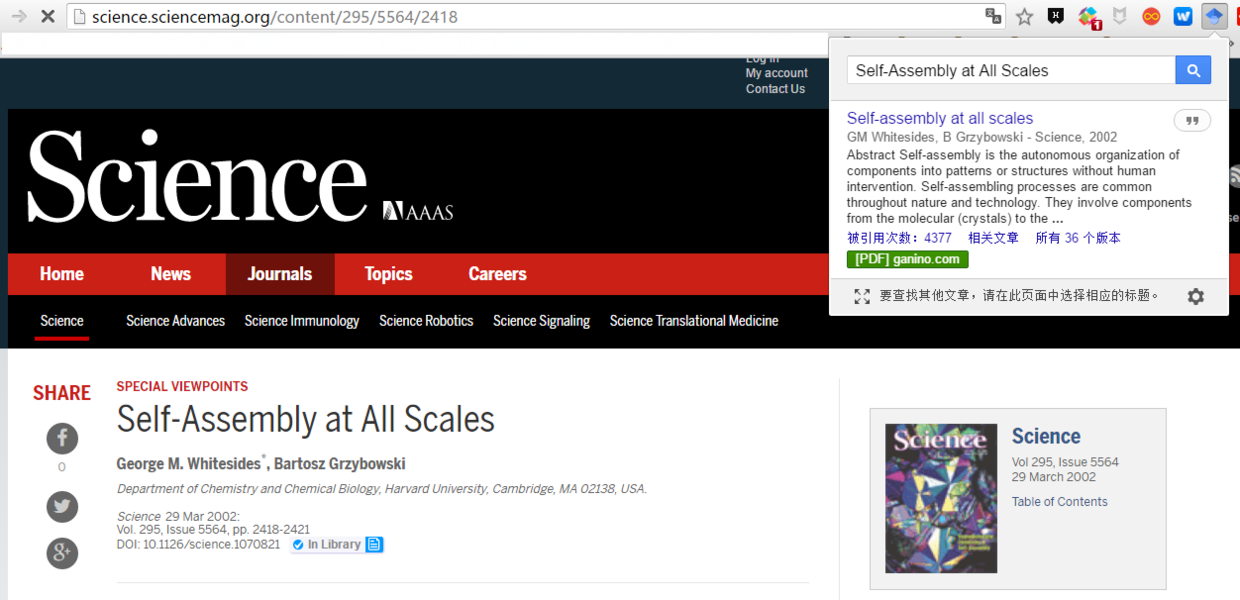Viewport: 1240px width, 600px height.
Task: Click the Science journal cover thumbnail
Action: click(x=941, y=498)
